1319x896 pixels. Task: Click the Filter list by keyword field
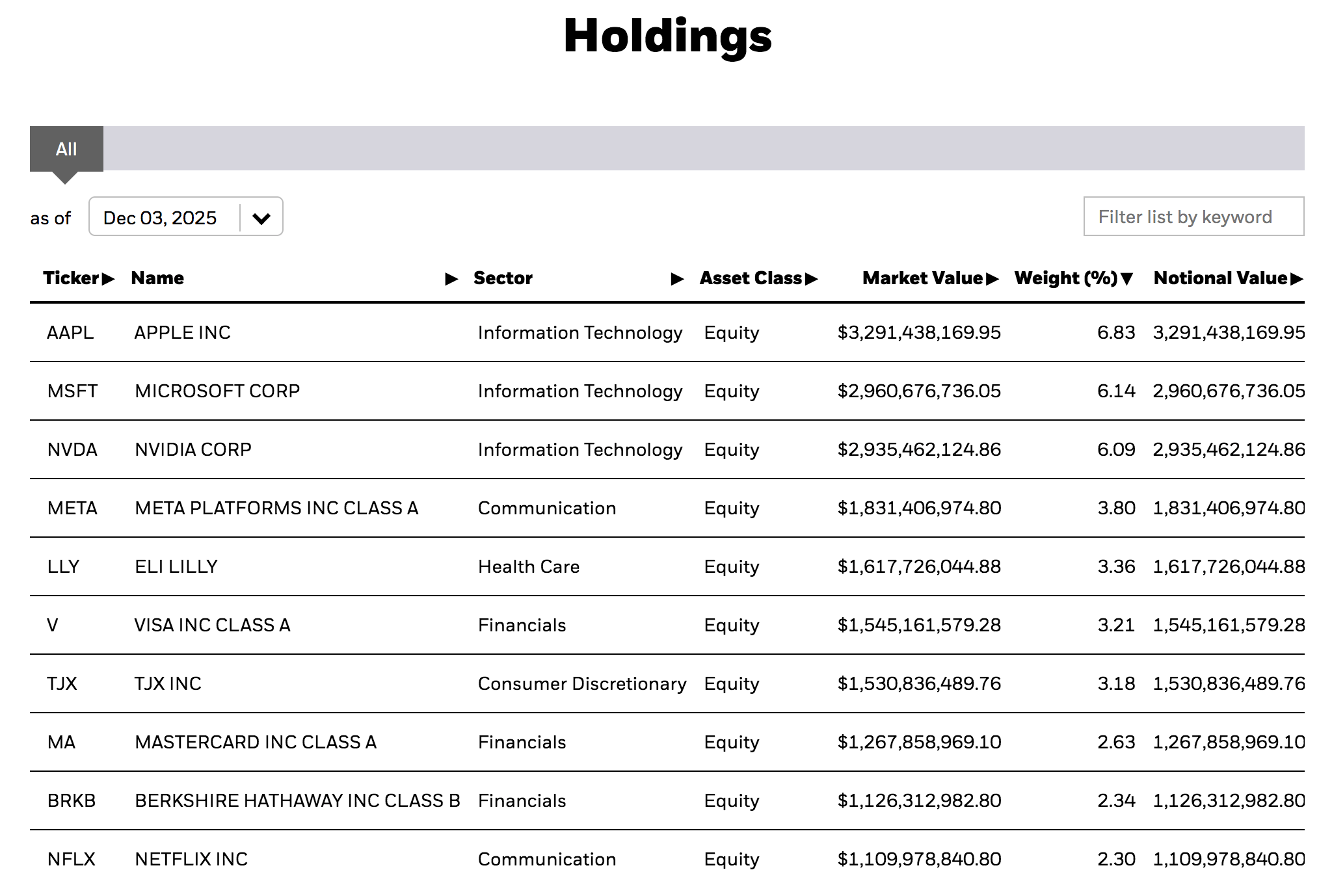pos(1193,217)
